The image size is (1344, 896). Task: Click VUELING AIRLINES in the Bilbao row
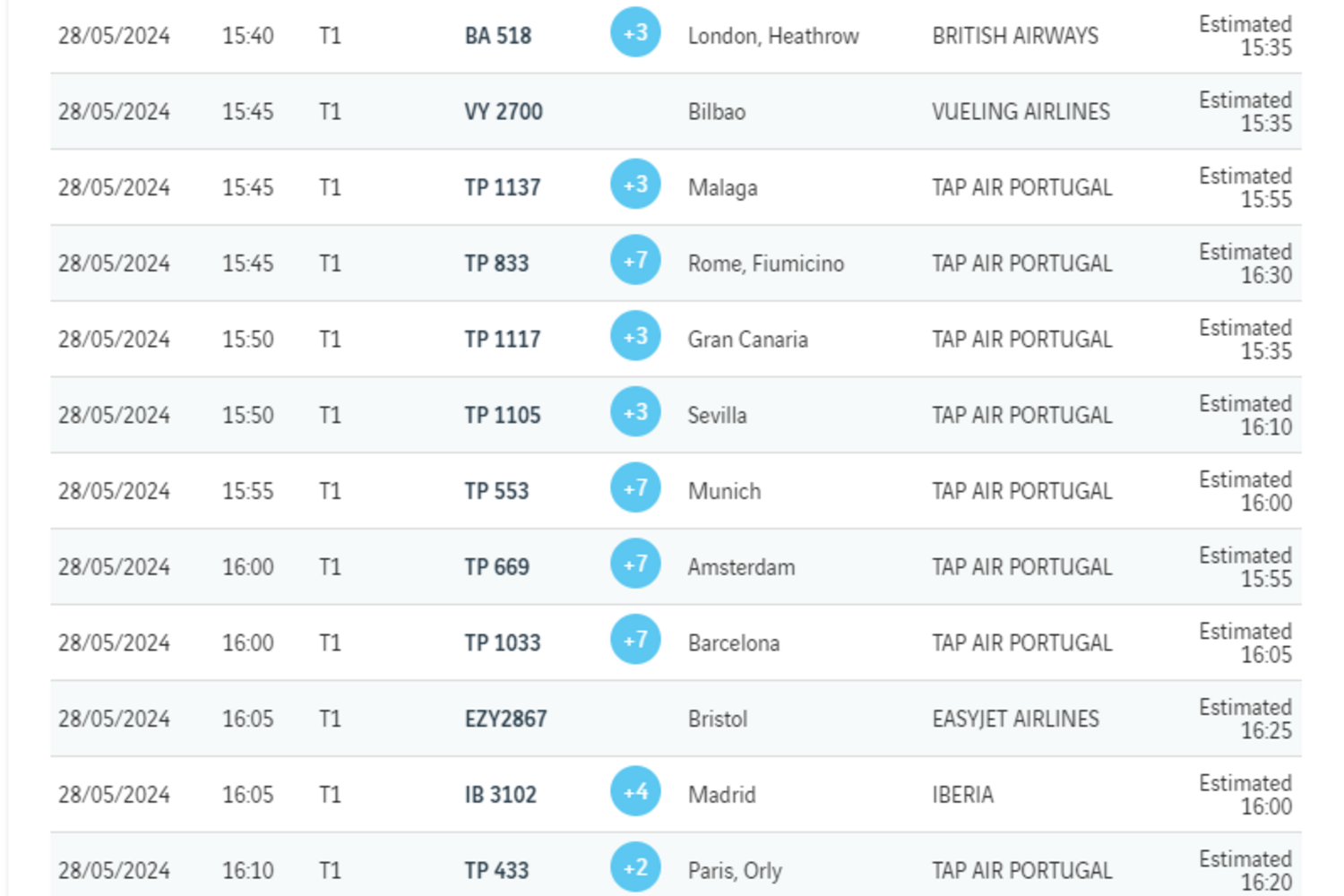point(1021,112)
